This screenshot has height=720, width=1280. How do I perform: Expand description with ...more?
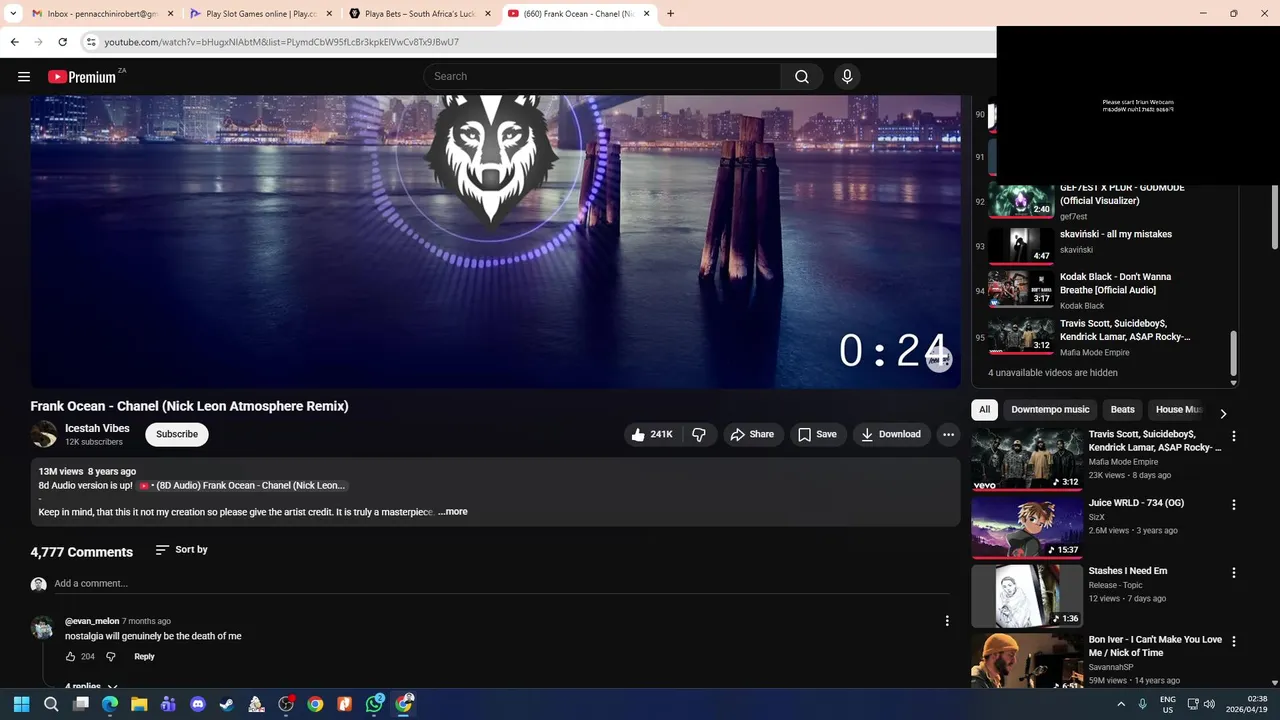pos(452,512)
